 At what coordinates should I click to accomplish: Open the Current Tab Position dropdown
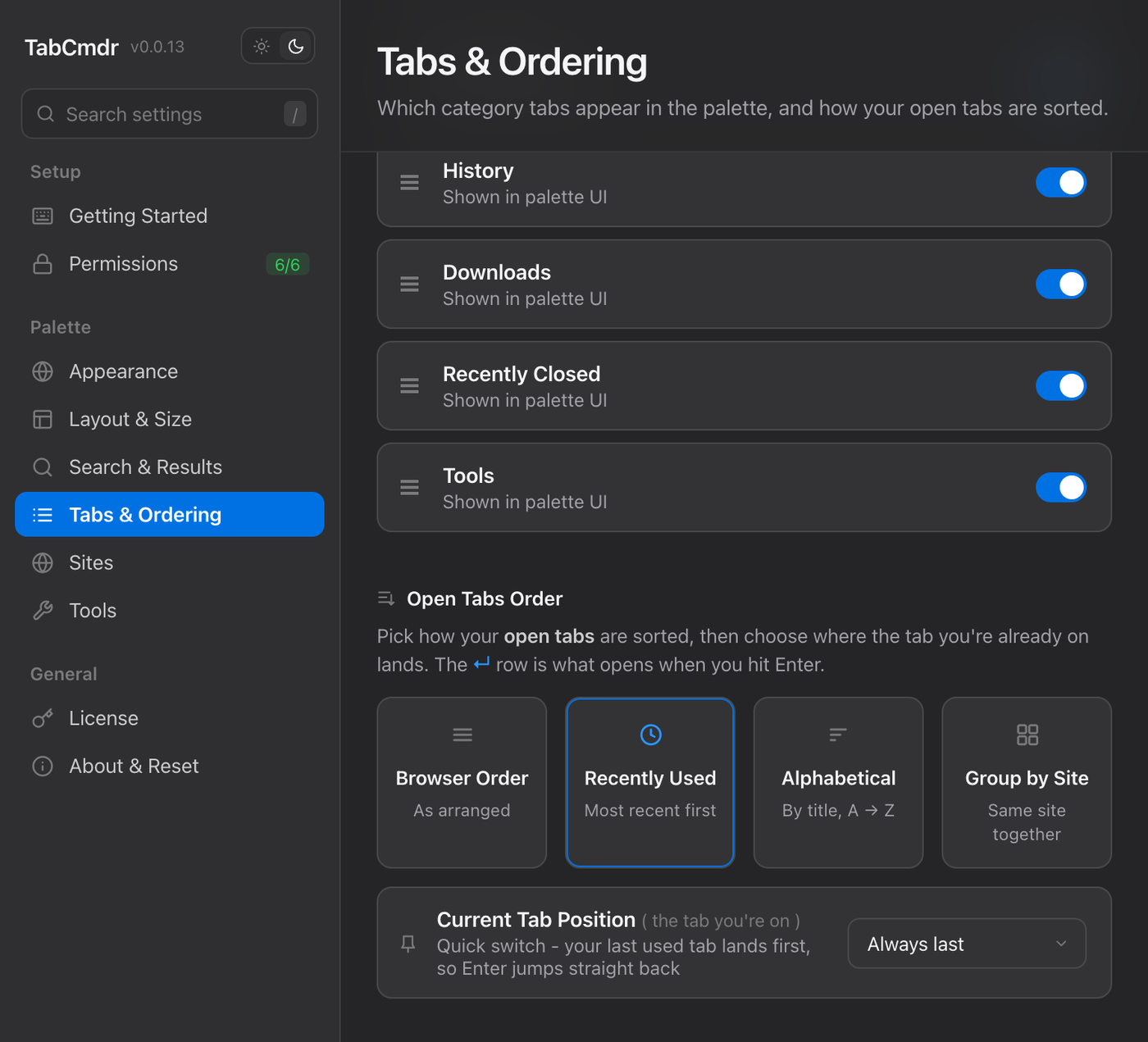[x=967, y=944]
